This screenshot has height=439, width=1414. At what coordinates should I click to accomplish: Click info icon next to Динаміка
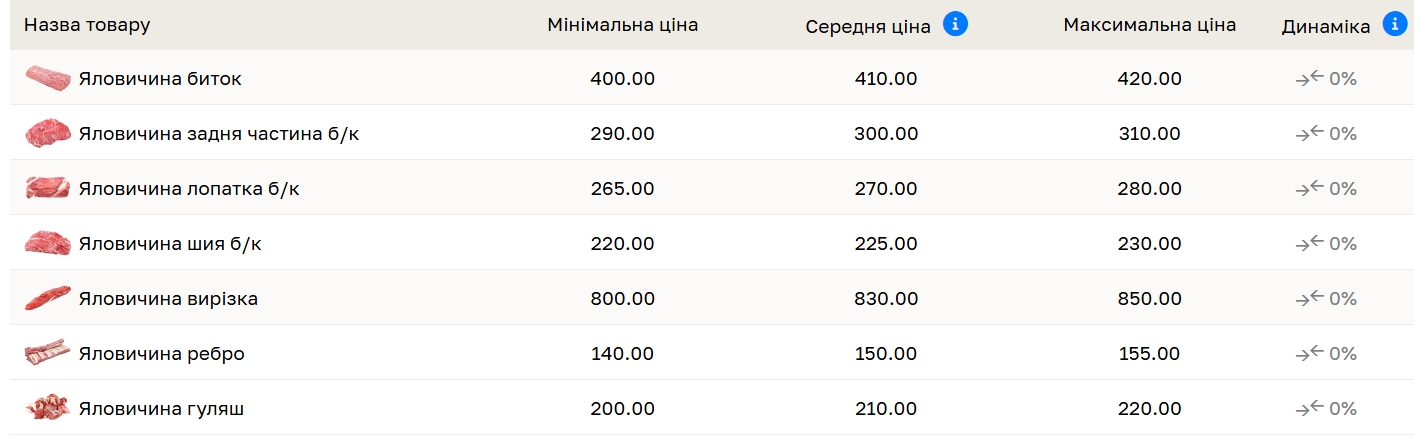coord(1395,25)
